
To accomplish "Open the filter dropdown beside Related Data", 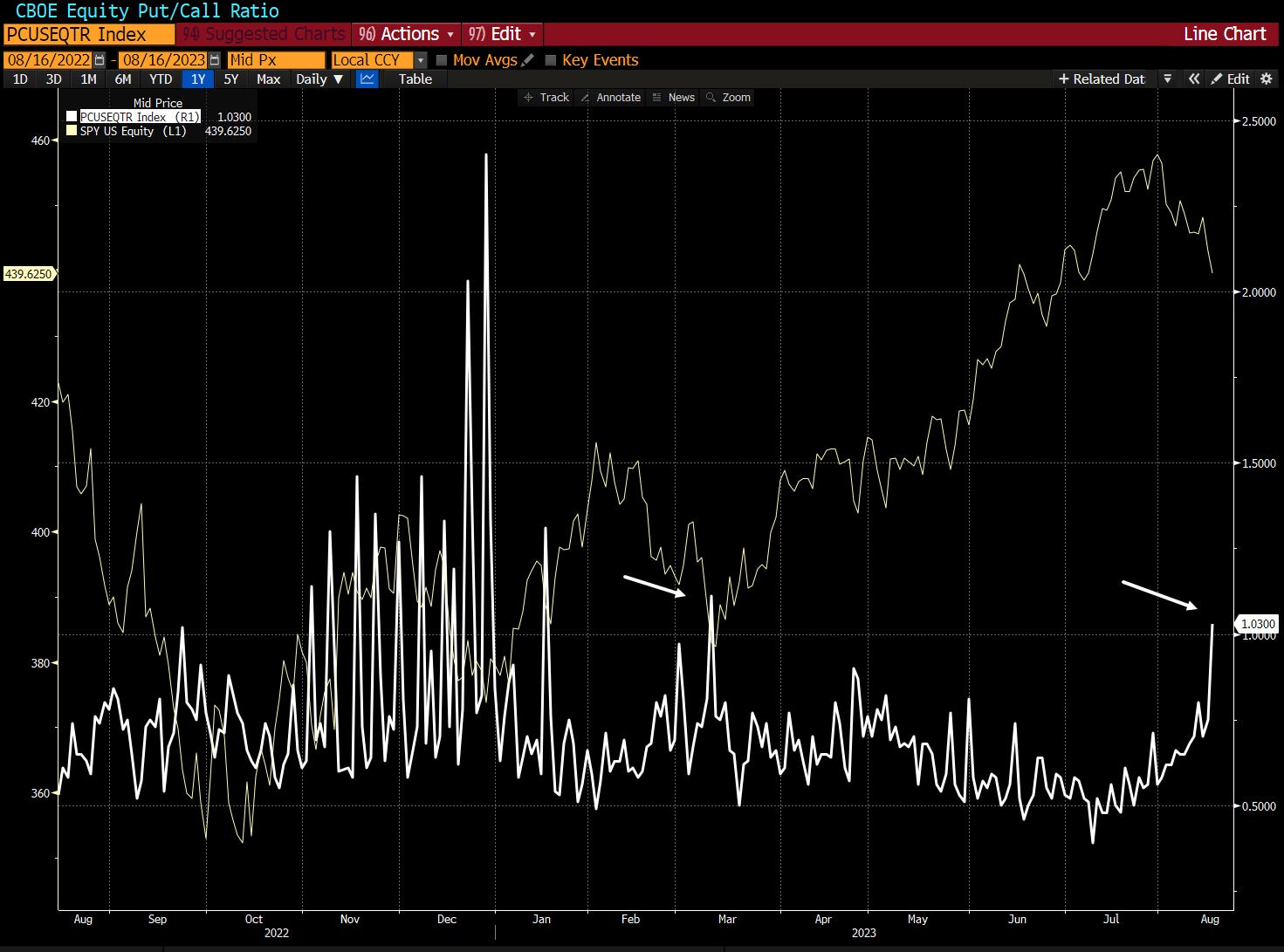I will (1167, 79).
